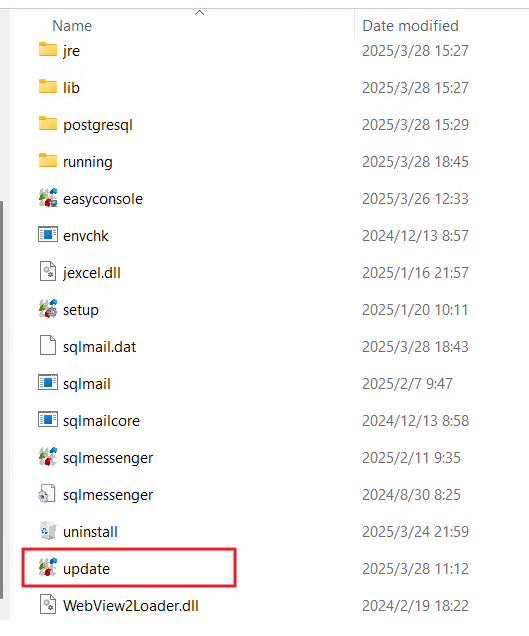Click the jexcel.dll file icon

coord(48,272)
